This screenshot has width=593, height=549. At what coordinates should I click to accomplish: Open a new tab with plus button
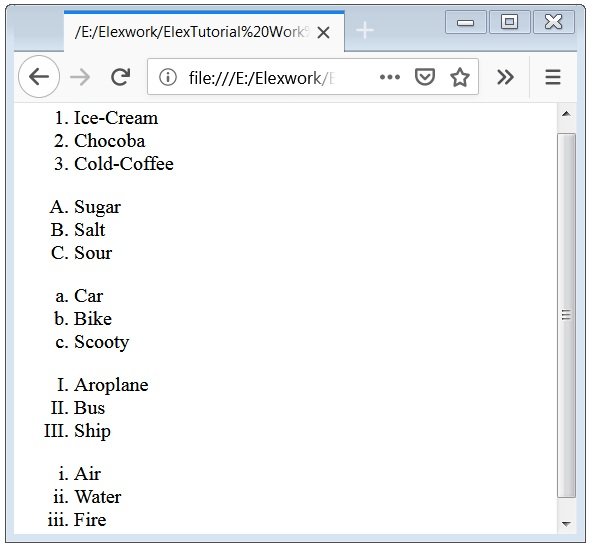coord(365,30)
